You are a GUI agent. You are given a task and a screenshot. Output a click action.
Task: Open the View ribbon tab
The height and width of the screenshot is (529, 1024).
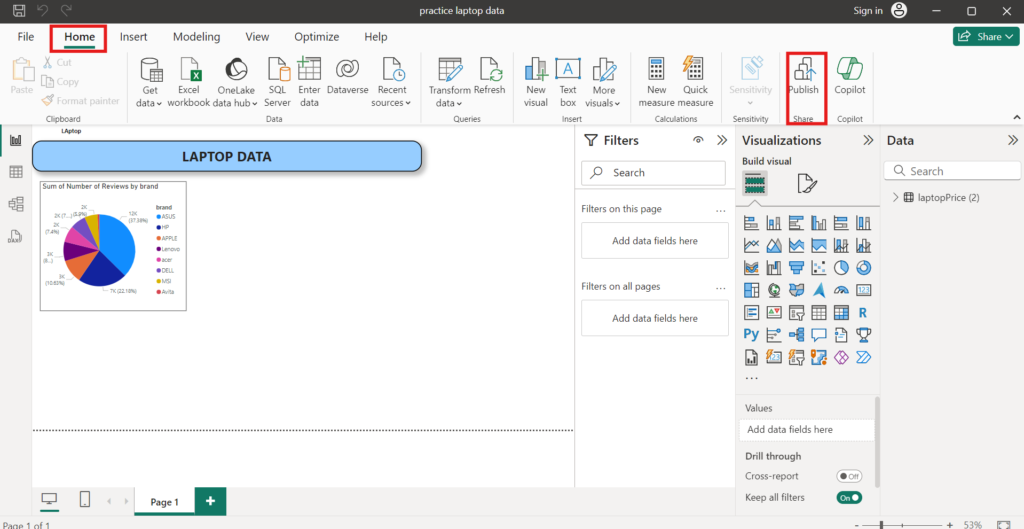tap(257, 37)
